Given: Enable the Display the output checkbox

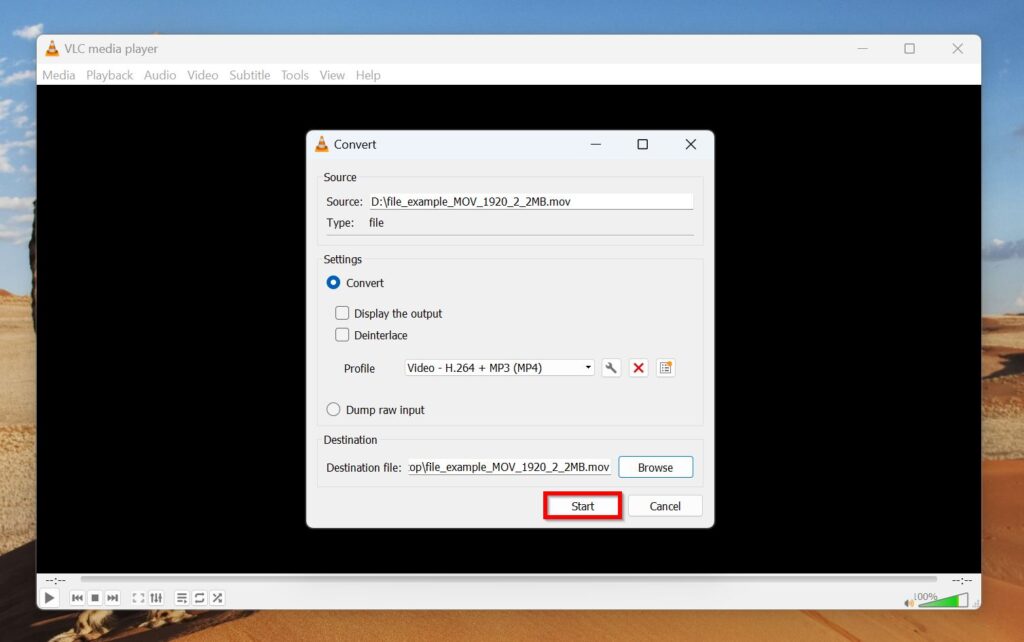Looking at the screenshot, I should click(342, 313).
